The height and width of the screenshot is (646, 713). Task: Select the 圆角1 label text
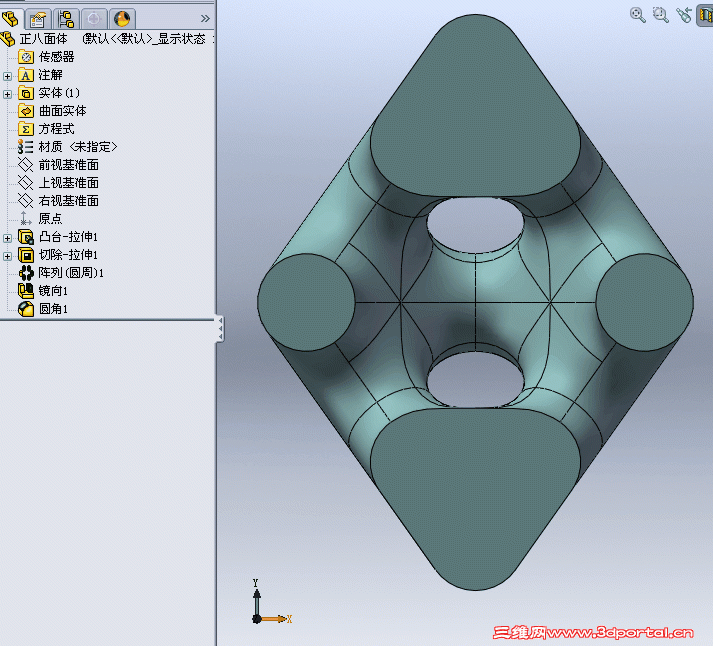[x=53, y=309]
